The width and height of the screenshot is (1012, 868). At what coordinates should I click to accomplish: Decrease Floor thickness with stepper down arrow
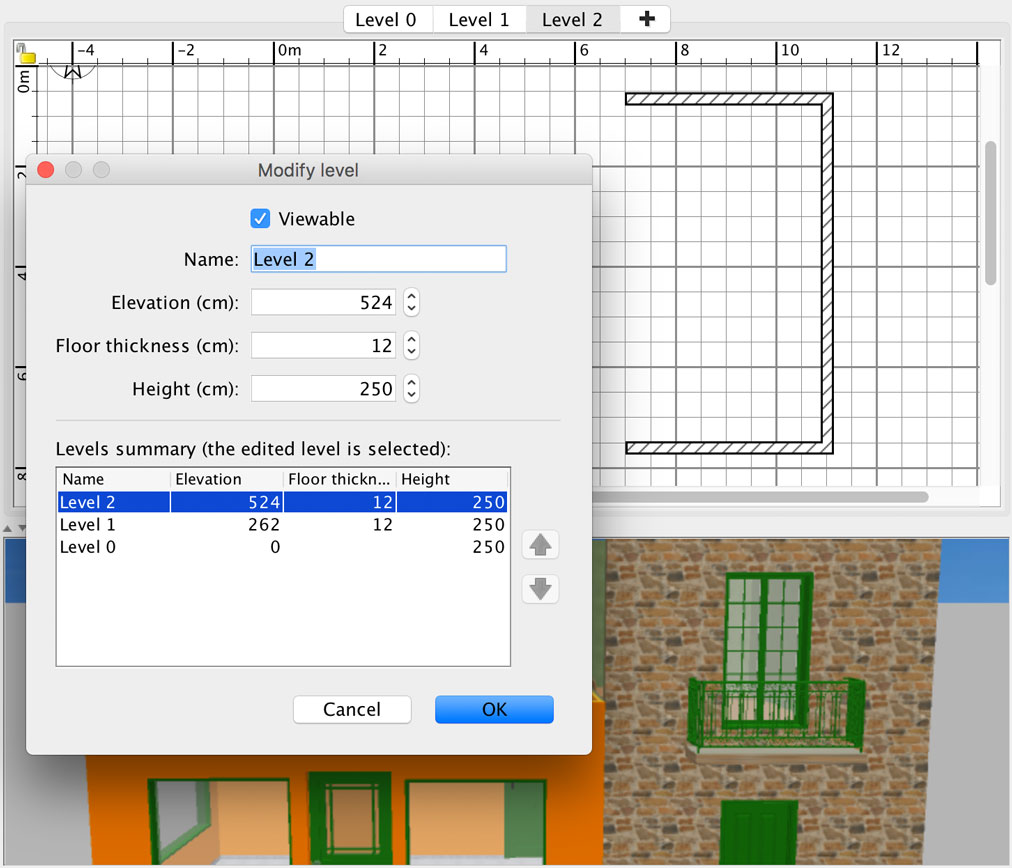tap(411, 352)
